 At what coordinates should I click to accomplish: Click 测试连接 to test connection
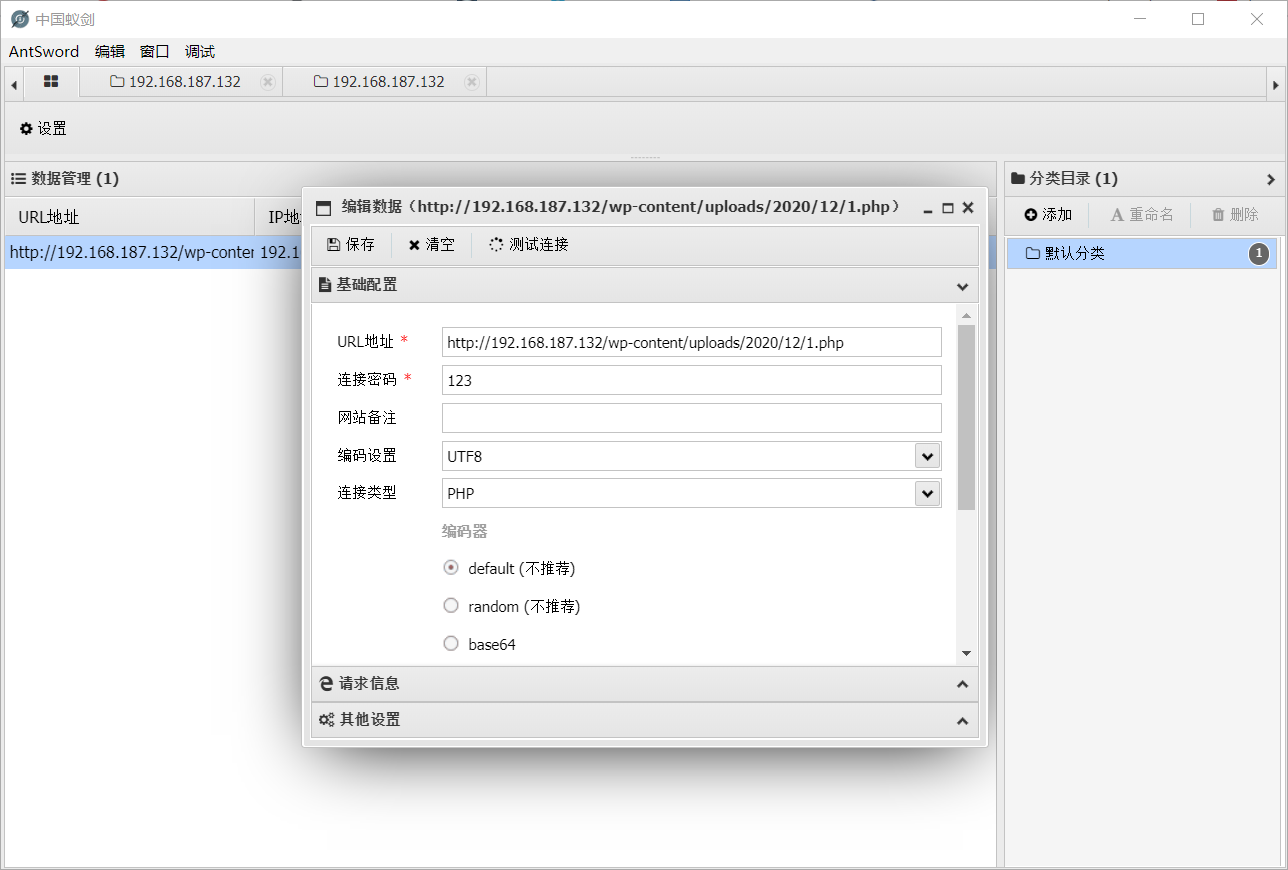click(x=529, y=245)
